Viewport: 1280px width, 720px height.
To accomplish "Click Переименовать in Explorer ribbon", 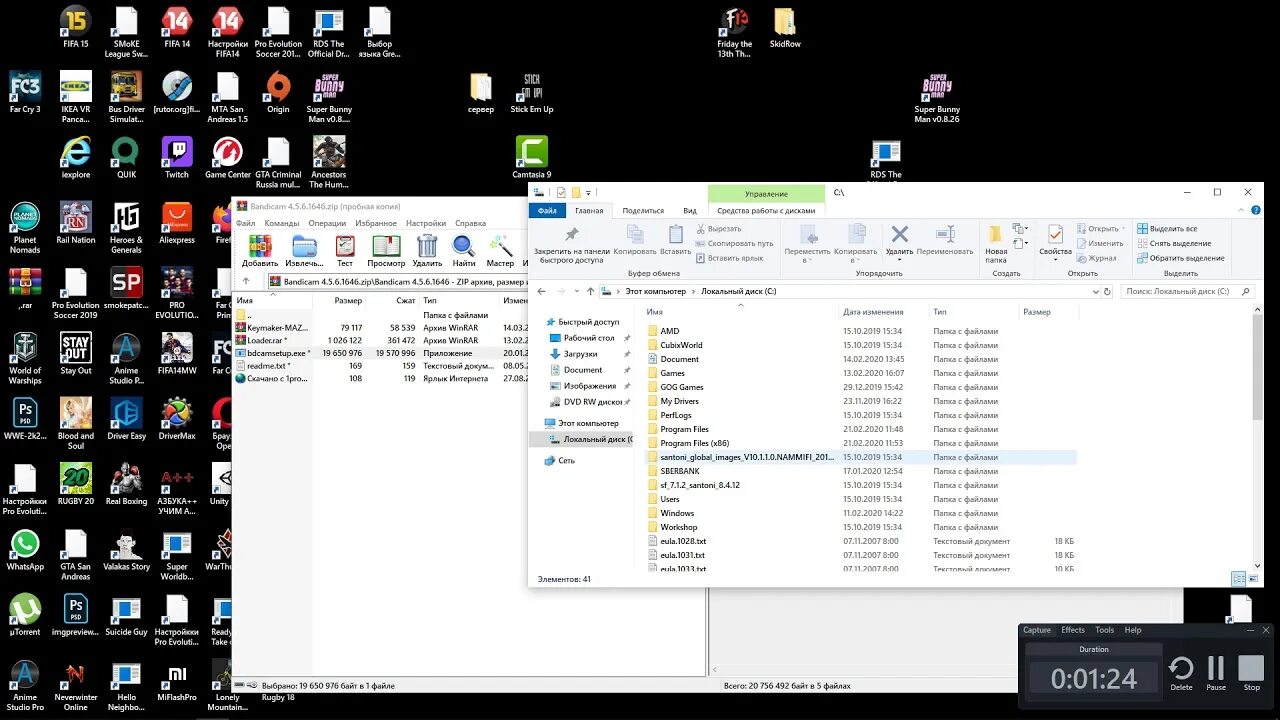I will click(x=945, y=239).
